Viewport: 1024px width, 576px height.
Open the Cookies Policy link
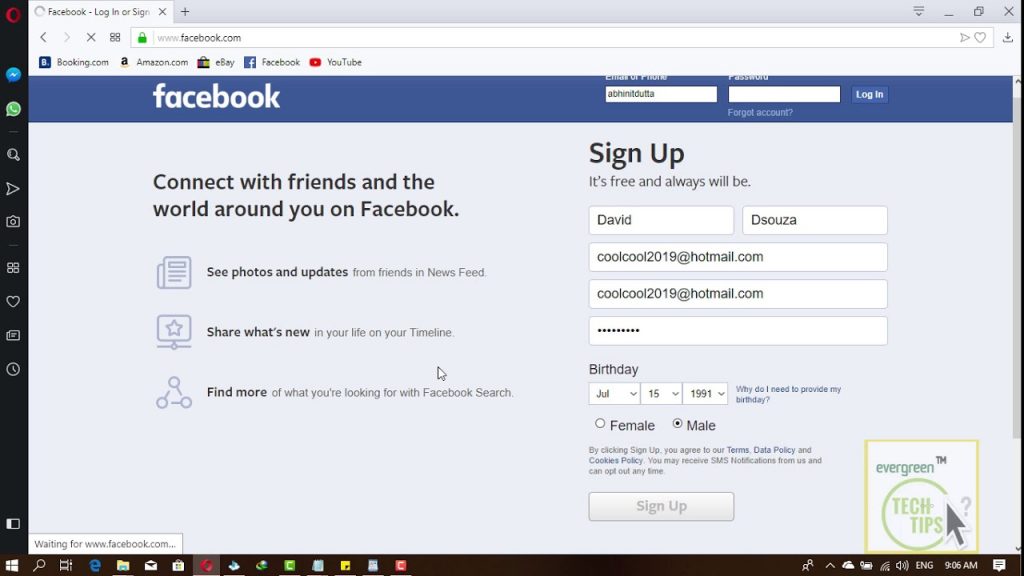615,460
